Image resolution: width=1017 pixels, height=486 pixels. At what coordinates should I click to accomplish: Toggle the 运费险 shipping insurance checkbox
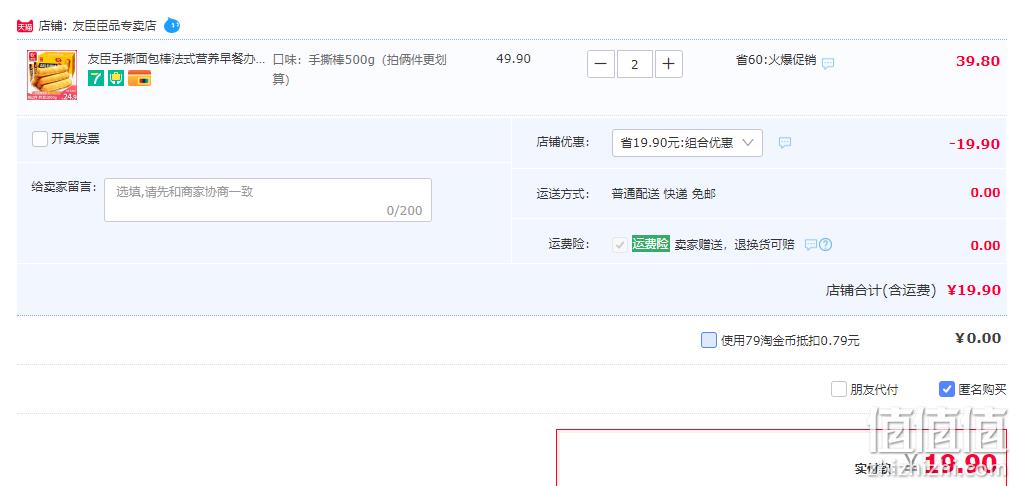[620, 245]
